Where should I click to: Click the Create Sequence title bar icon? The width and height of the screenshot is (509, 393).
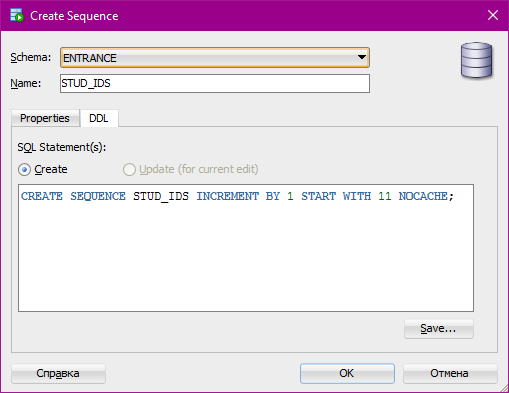(x=17, y=16)
